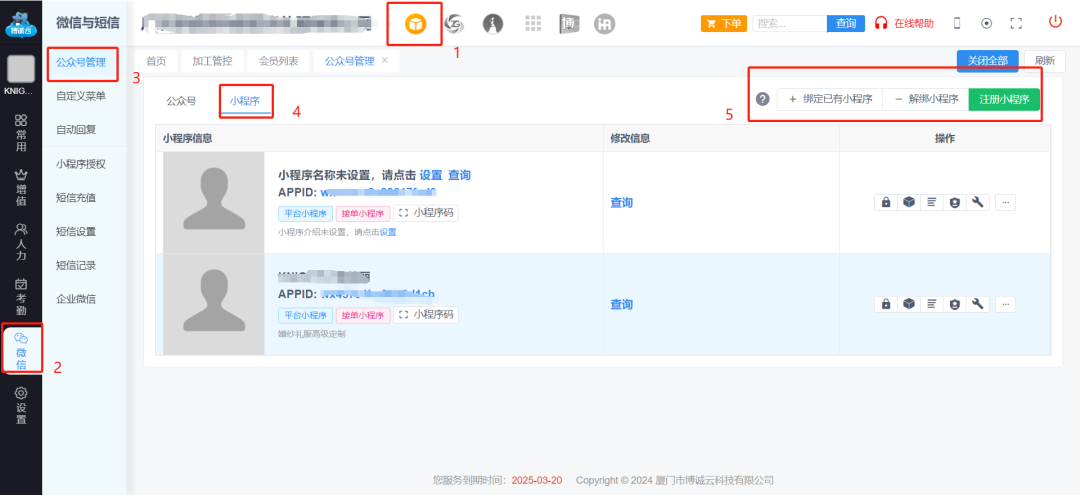Open 常用 in the left sidebar
This screenshot has width=1080, height=495.
21,132
